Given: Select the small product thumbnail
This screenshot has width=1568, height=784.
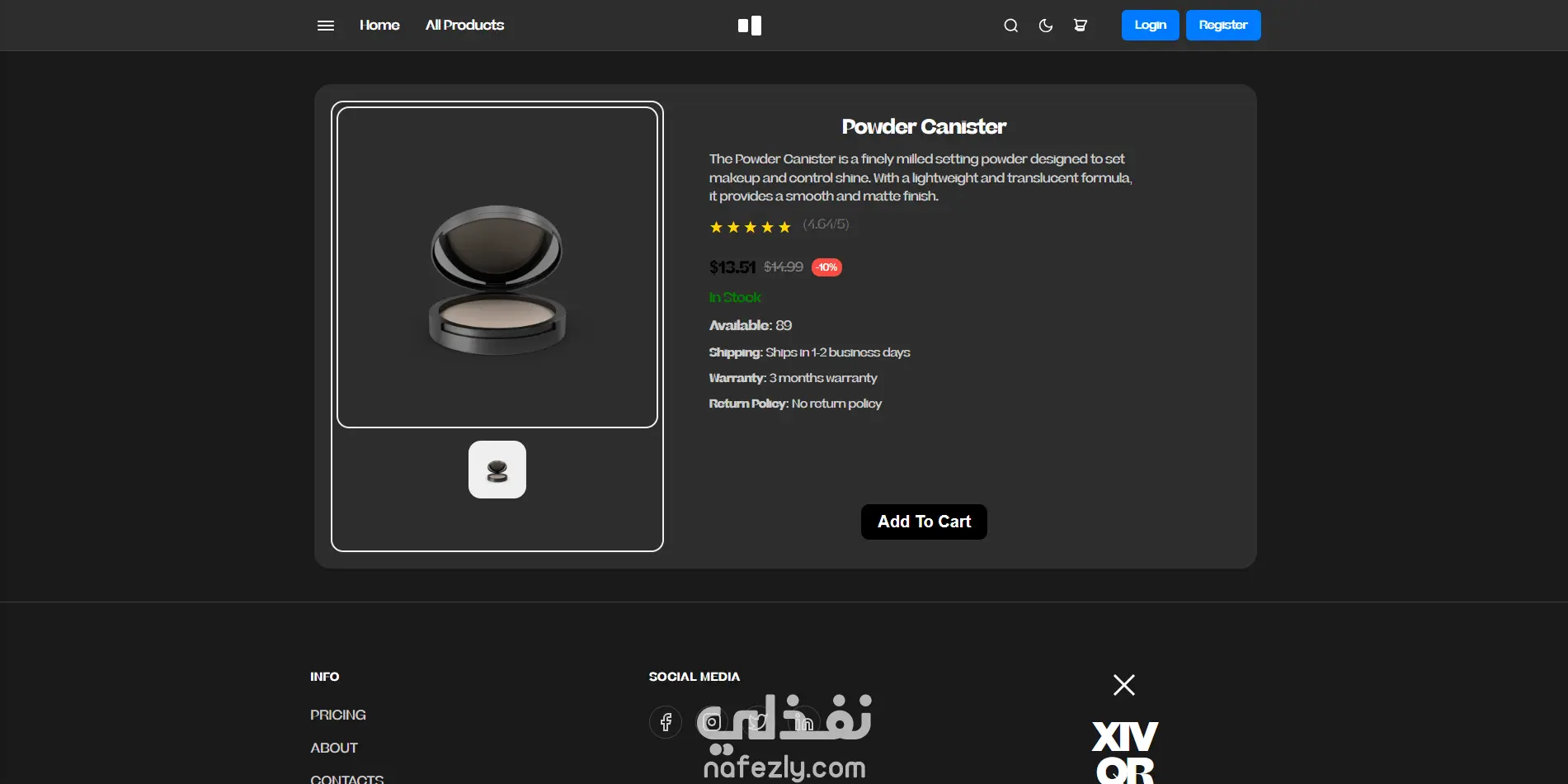Looking at the screenshot, I should [497, 470].
